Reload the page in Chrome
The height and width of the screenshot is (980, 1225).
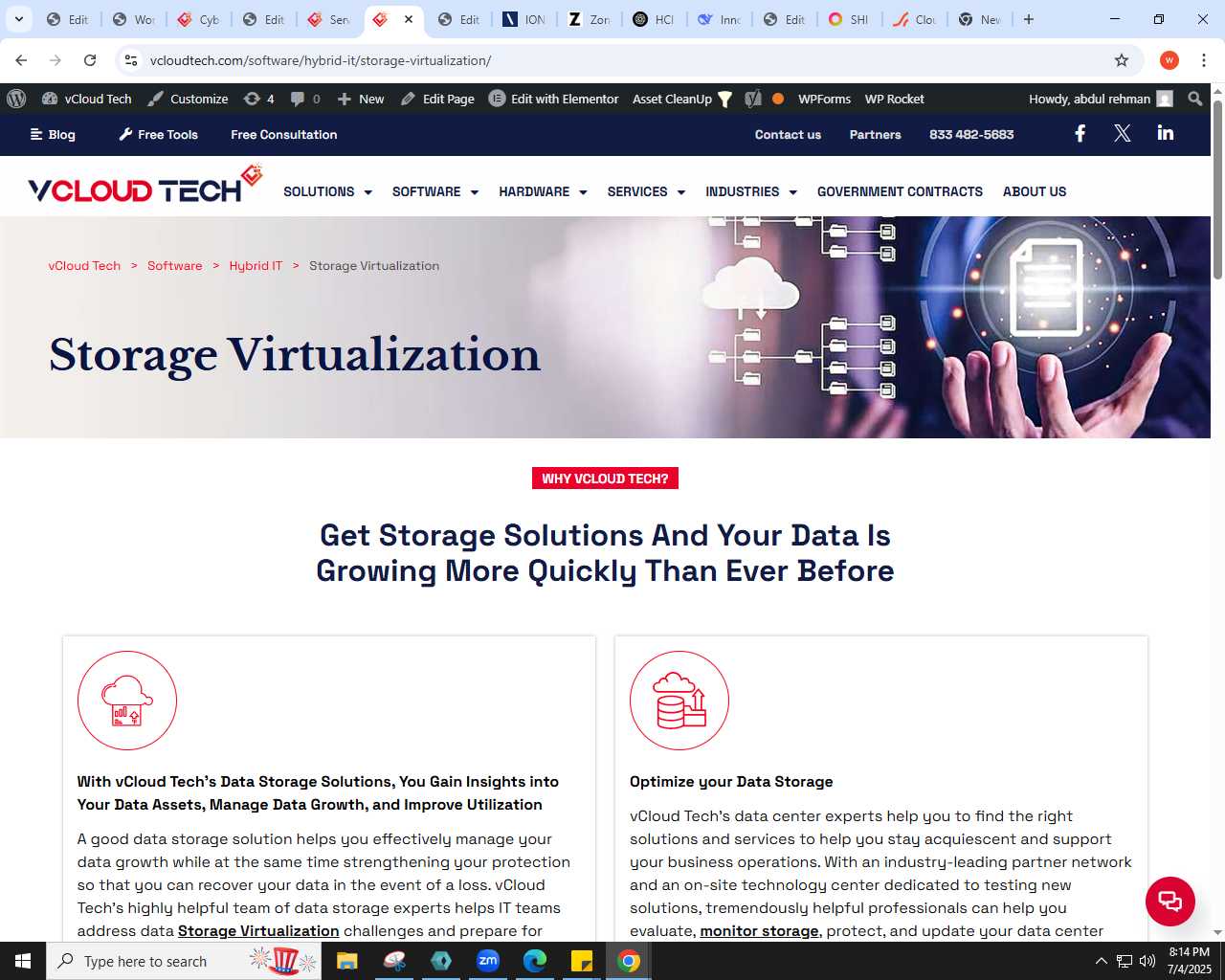click(x=90, y=60)
